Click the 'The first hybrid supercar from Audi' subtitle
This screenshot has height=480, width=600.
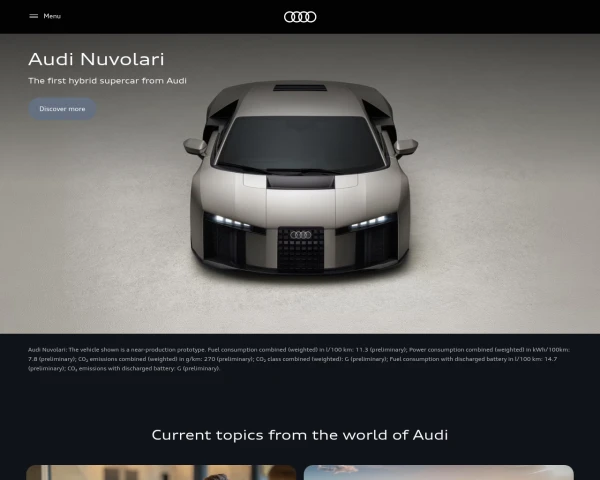click(x=108, y=81)
